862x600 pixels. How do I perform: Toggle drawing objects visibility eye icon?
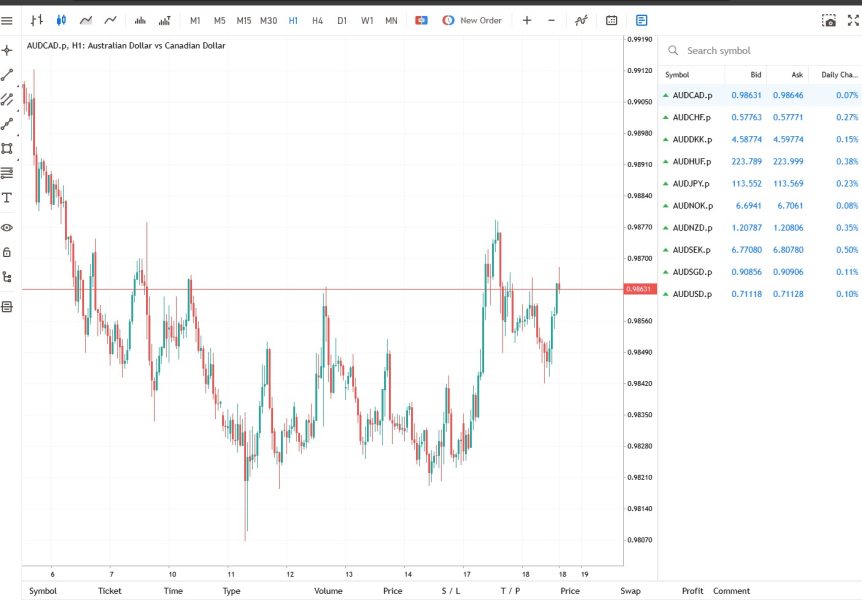(7, 228)
